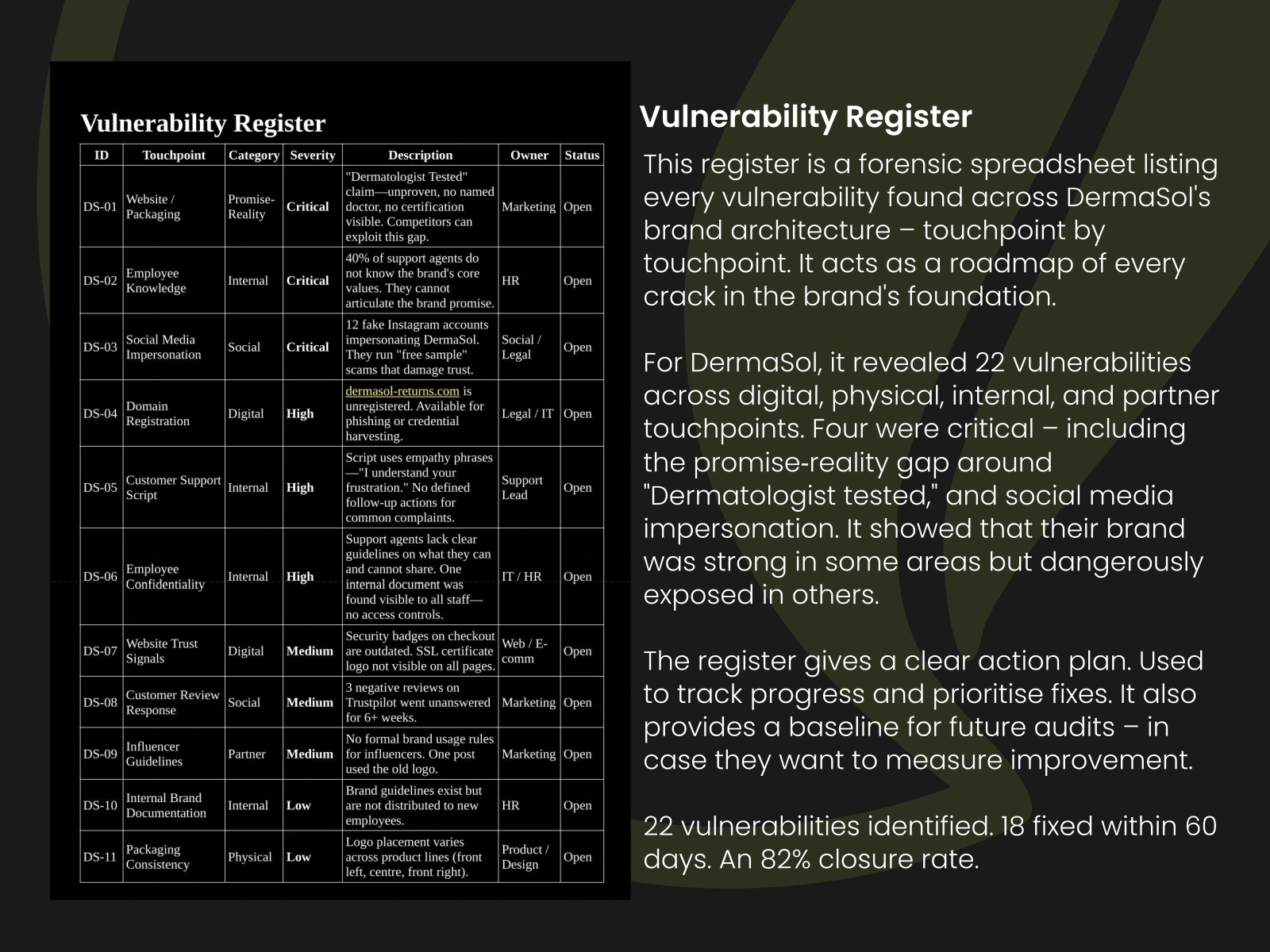The image size is (1270, 952).
Task: Click the Category column header
Action: pos(254,155)
